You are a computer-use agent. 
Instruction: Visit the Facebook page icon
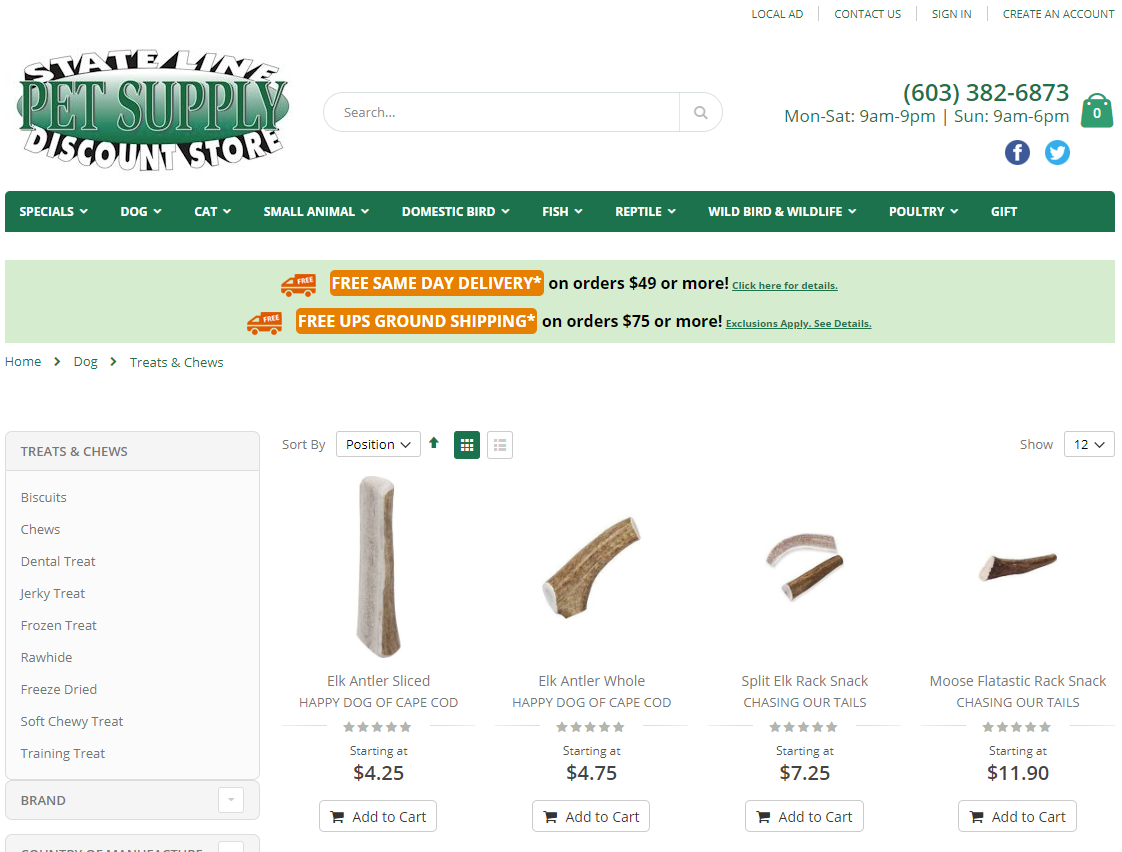(x=1017, y=152)
